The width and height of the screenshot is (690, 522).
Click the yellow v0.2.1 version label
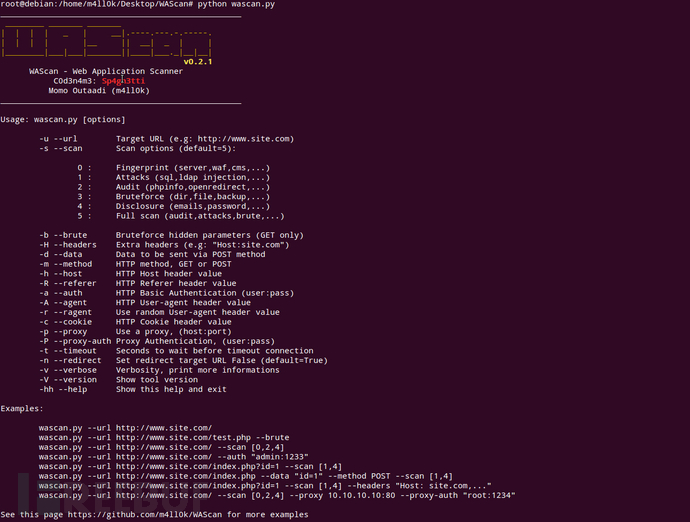pyautogui.click(x=198, y=62)
